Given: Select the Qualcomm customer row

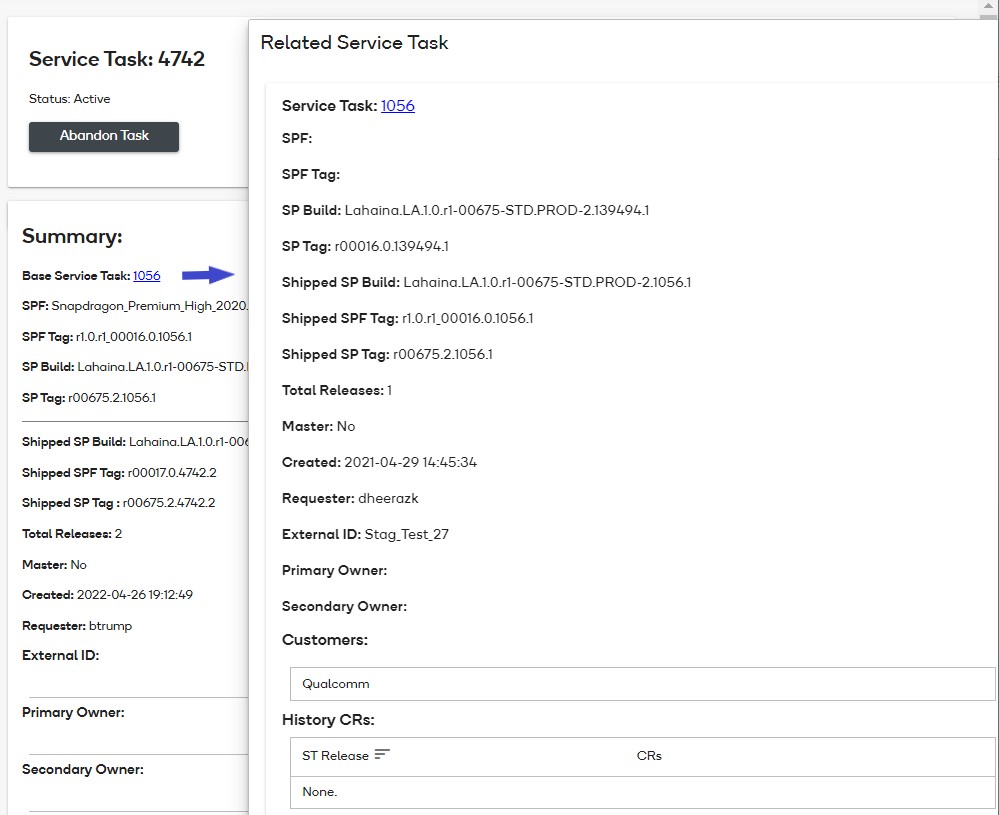Looking at the screenshot, I should click(x=640, y=684).
